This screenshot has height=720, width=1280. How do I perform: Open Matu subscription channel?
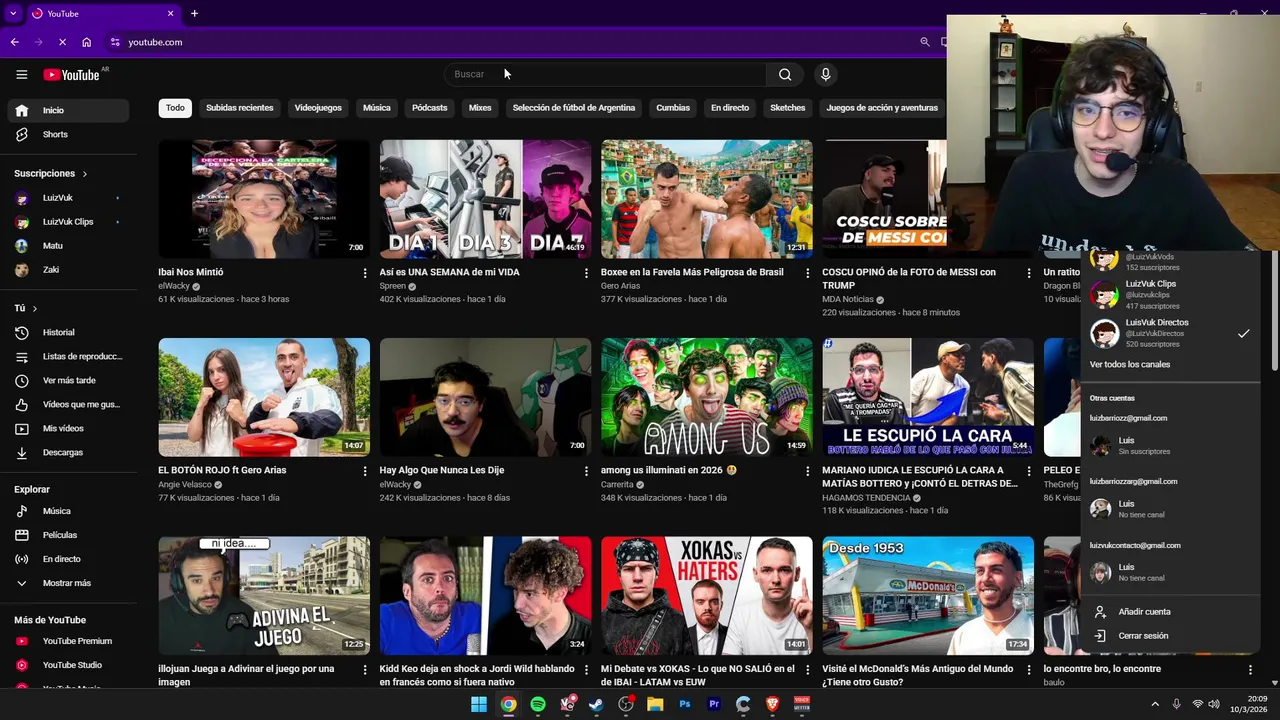pos(68,246)
